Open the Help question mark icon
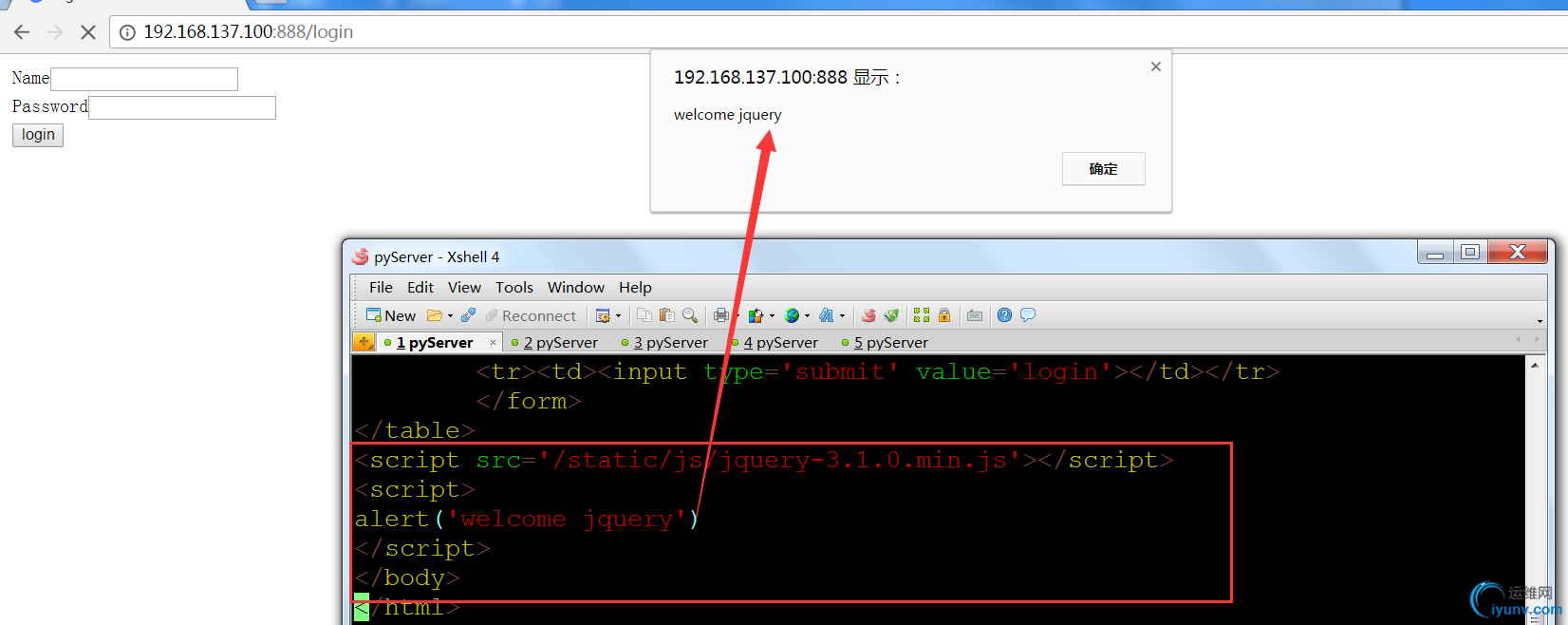The image size is (1568, 625). tap(1004, 315)
